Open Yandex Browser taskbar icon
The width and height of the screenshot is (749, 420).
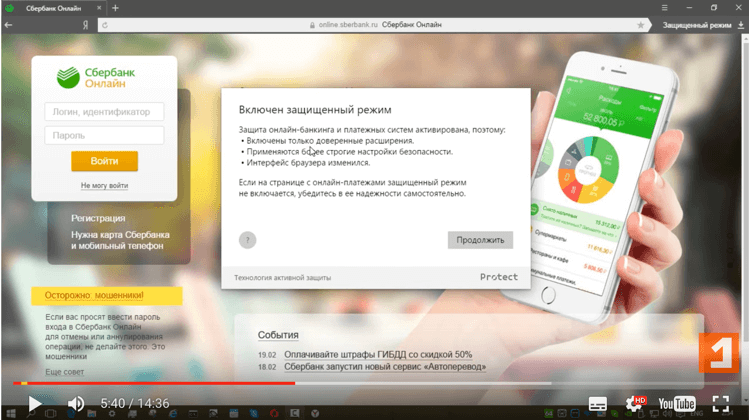pyautogui.click(x=315, y=413)
